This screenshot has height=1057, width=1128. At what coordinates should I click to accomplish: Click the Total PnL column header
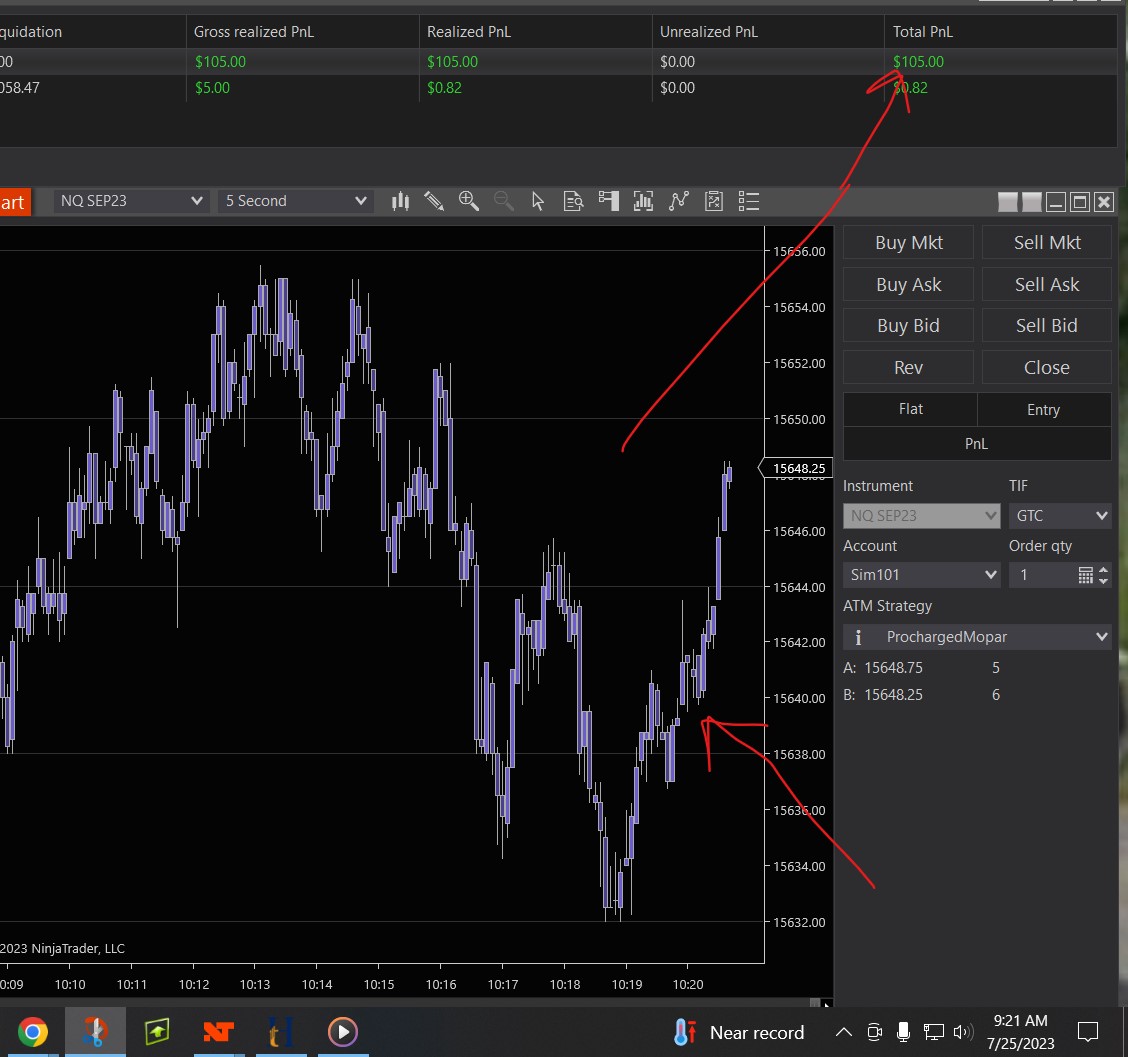tap(923, 32)
